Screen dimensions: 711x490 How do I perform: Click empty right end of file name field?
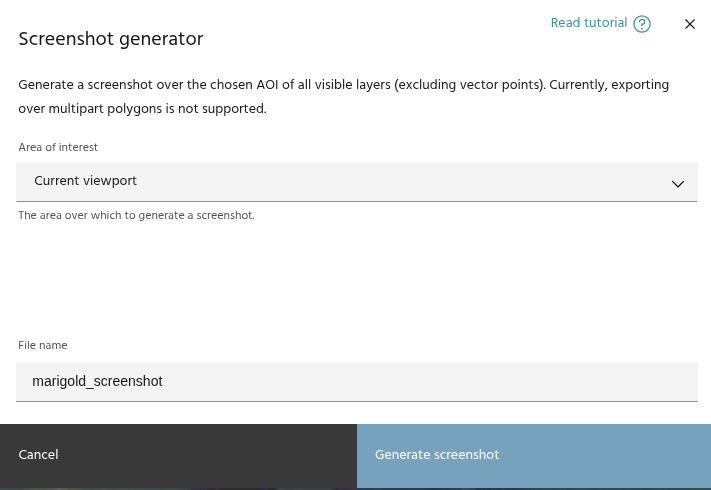point(600,381)
